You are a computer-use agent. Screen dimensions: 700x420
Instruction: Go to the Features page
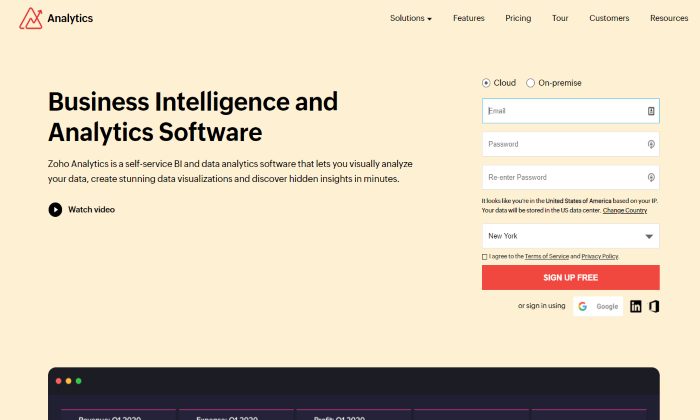[469, 18]
